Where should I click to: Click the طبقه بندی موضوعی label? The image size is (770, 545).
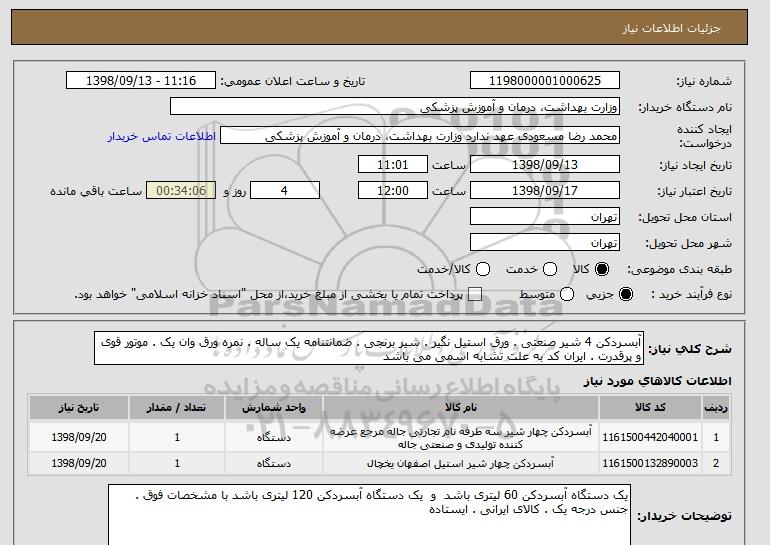tap(679, 269)
